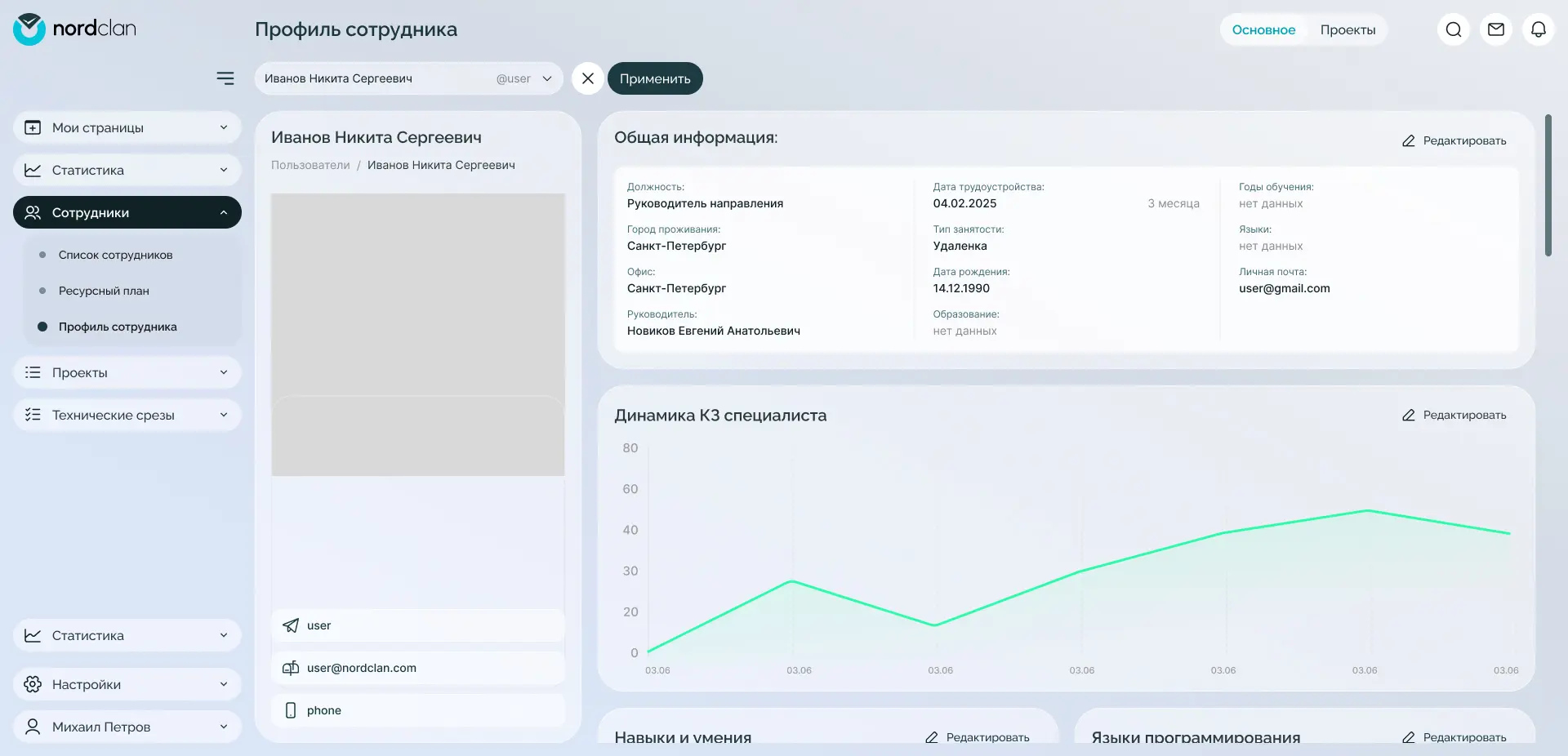
Task: Click the Применить button
Action: coord(655,78)
